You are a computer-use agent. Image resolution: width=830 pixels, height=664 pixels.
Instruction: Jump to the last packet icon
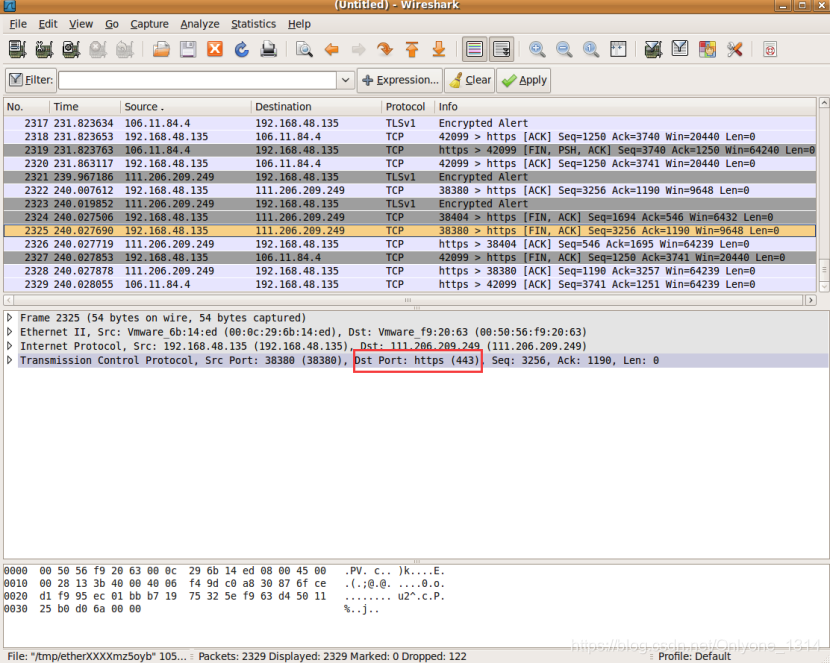tap(439, 49)
